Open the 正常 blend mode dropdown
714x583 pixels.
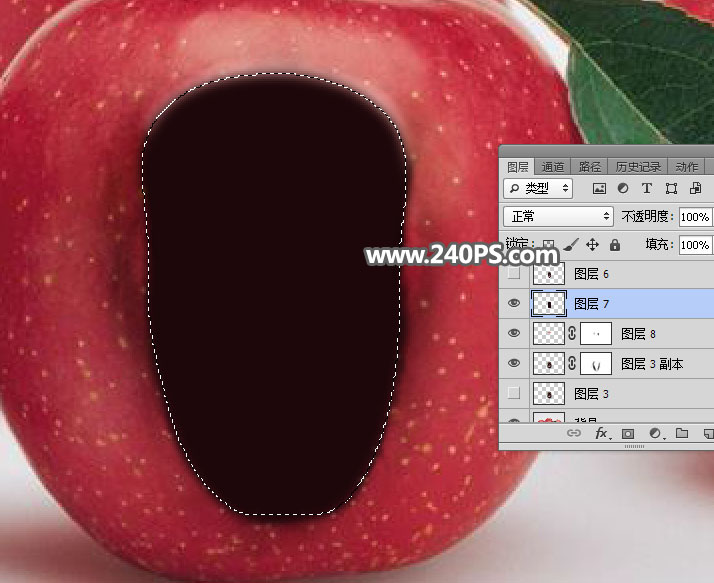click(x=558, y=216)
